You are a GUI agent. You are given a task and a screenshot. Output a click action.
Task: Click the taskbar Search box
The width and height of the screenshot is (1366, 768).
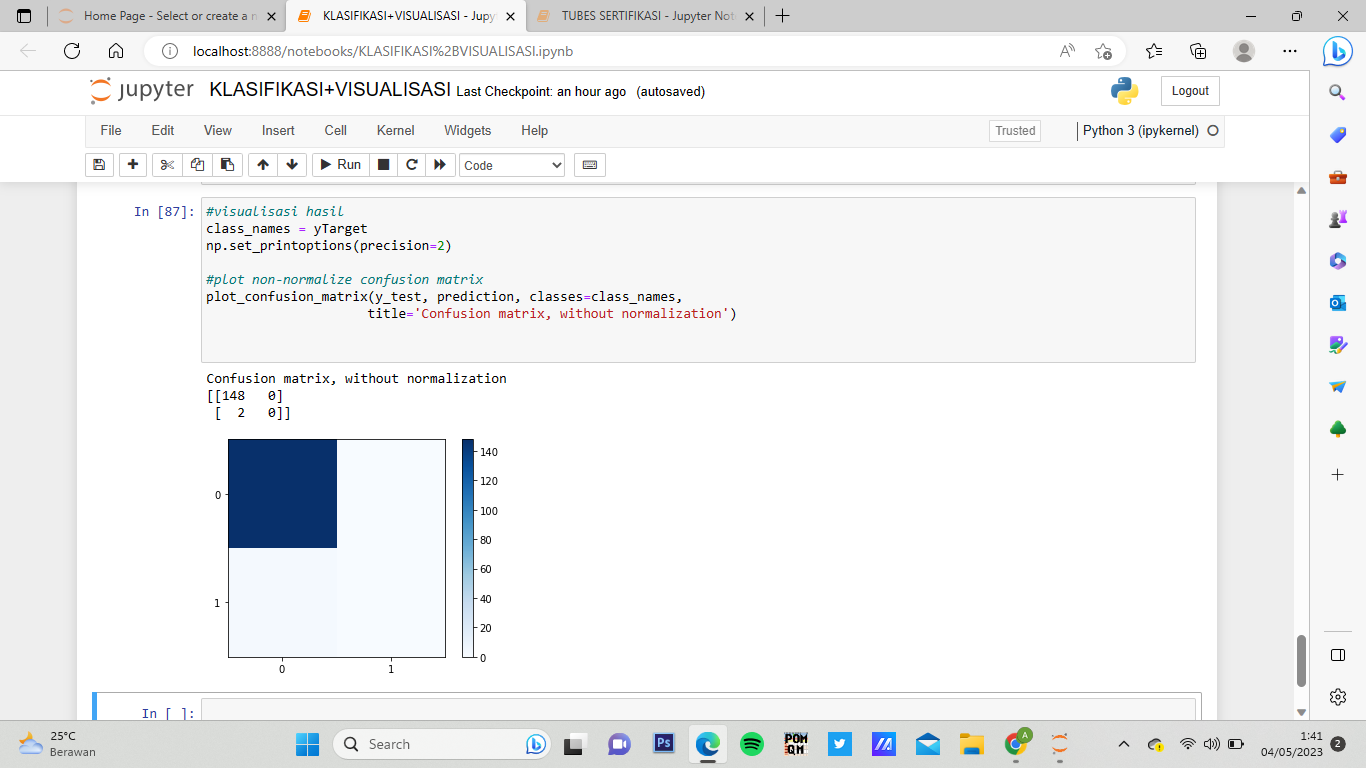(x=440, y=744)
